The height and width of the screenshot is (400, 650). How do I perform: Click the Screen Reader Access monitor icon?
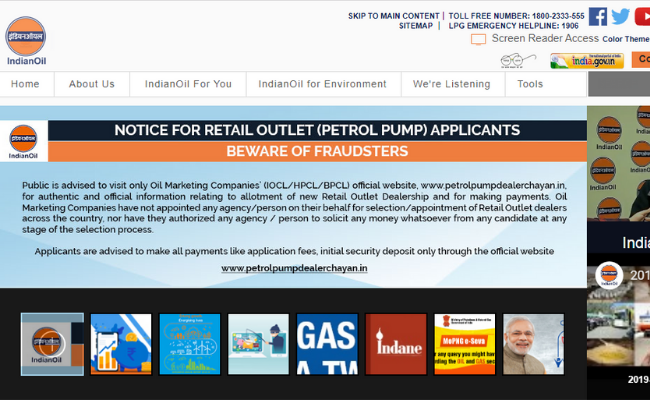click(478, 39)
